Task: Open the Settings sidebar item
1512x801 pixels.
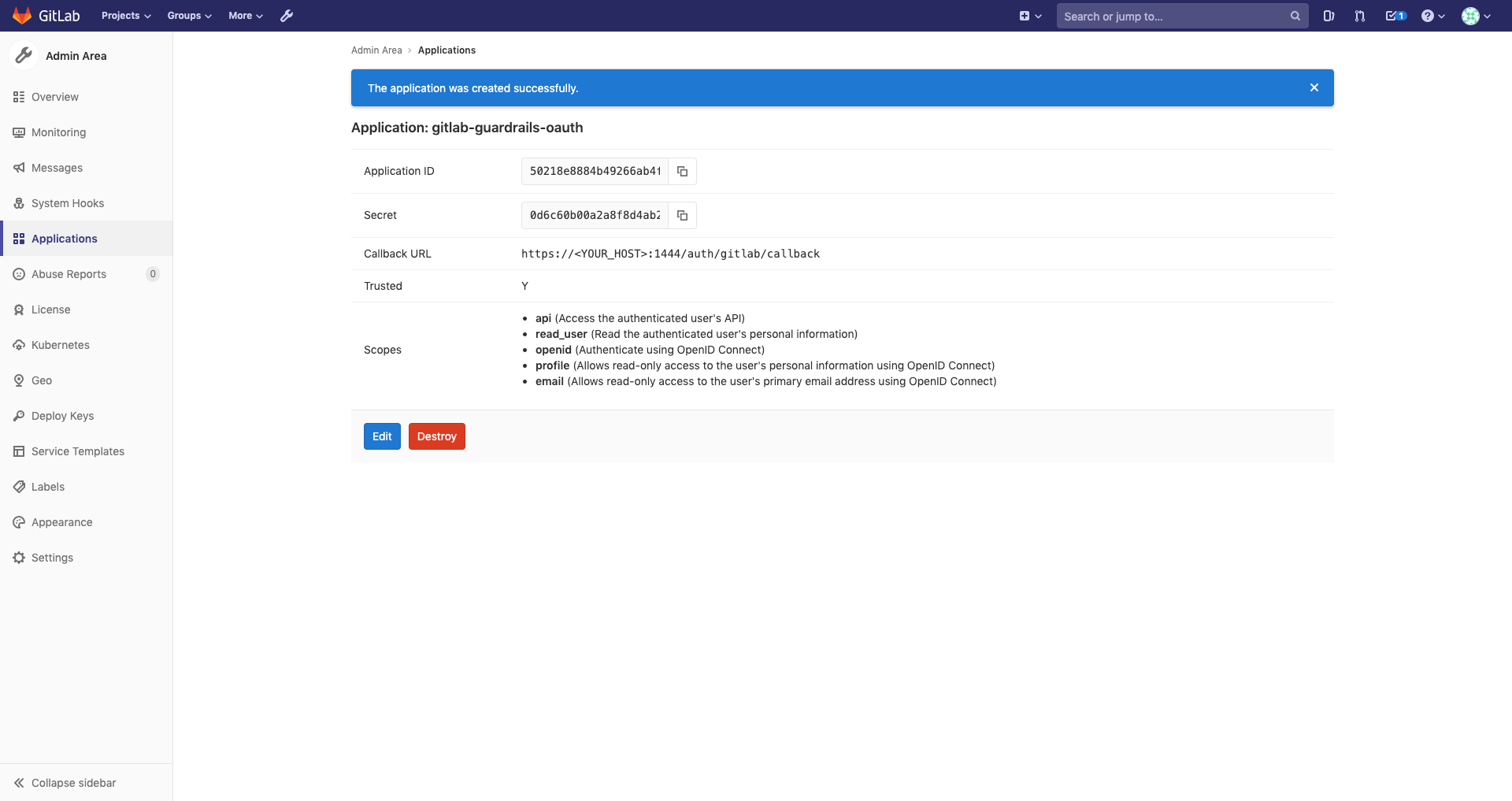Action: (x=87, y=558)
